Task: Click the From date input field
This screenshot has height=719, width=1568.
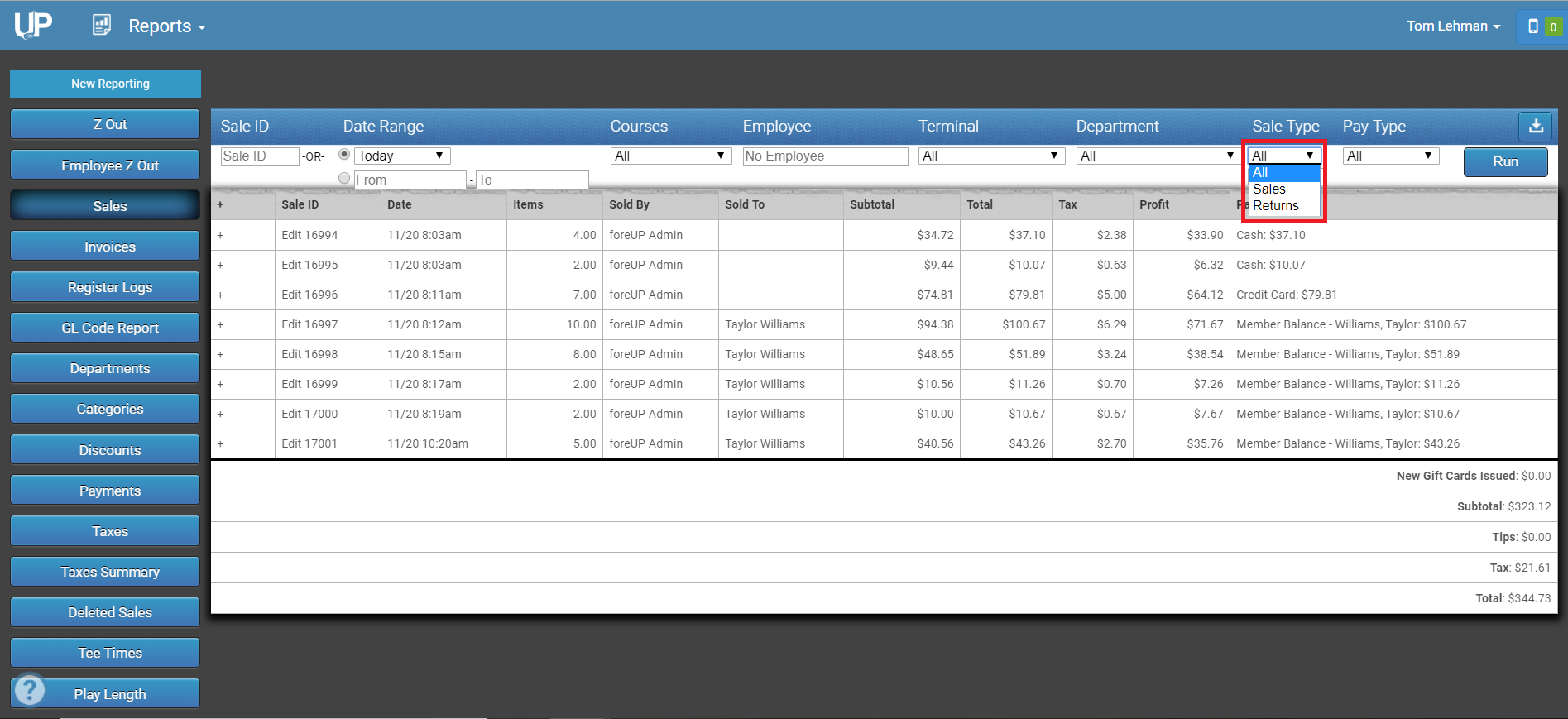Action: point(410,180)
